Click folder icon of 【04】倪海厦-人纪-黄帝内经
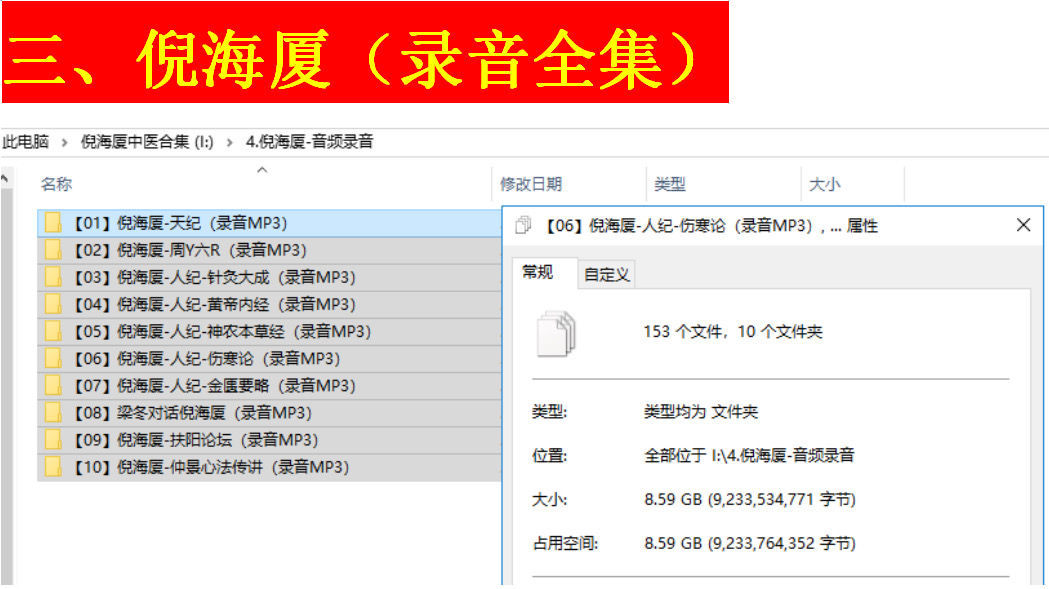Viewport: 1049px width, 589px height. coord(53,304)
